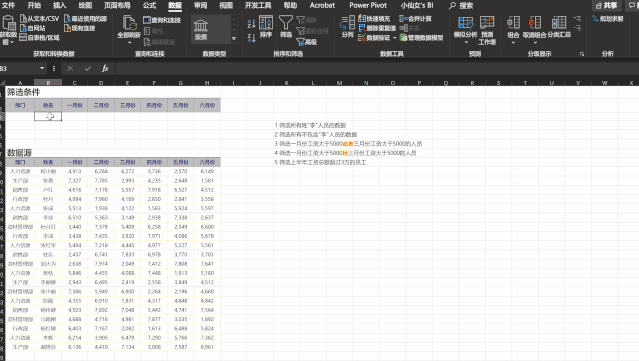The image size is (639, 361).
Task: Click the cell with value 7,327
Action: tap(75, 180)
